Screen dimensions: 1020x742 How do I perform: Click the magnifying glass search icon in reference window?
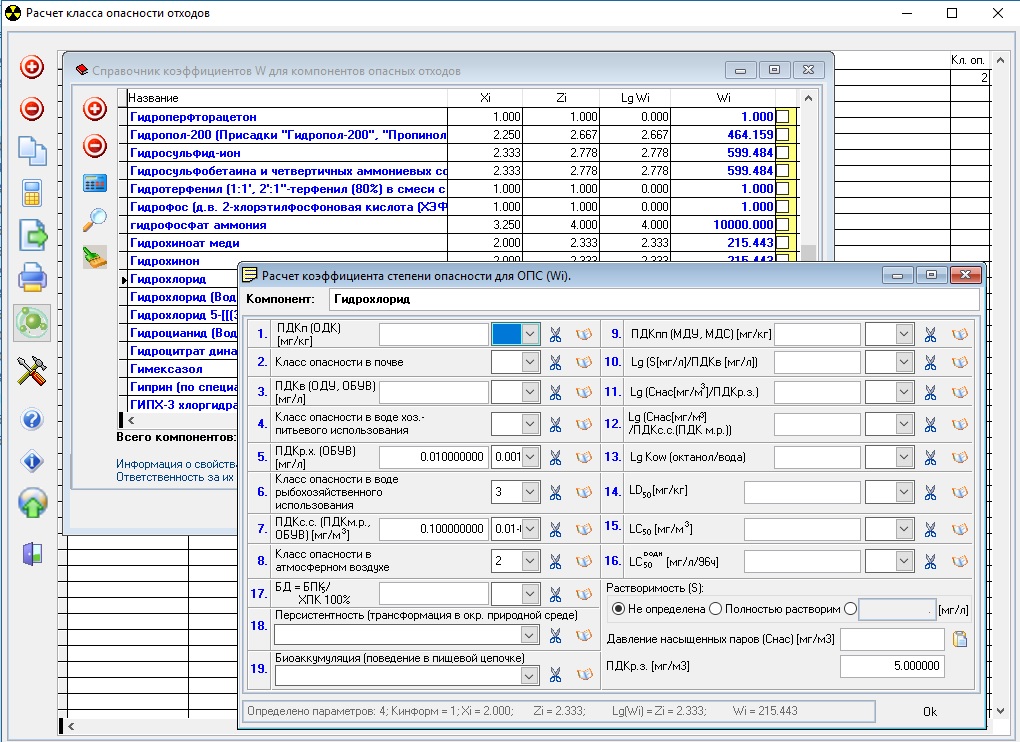tap(95, 219)
